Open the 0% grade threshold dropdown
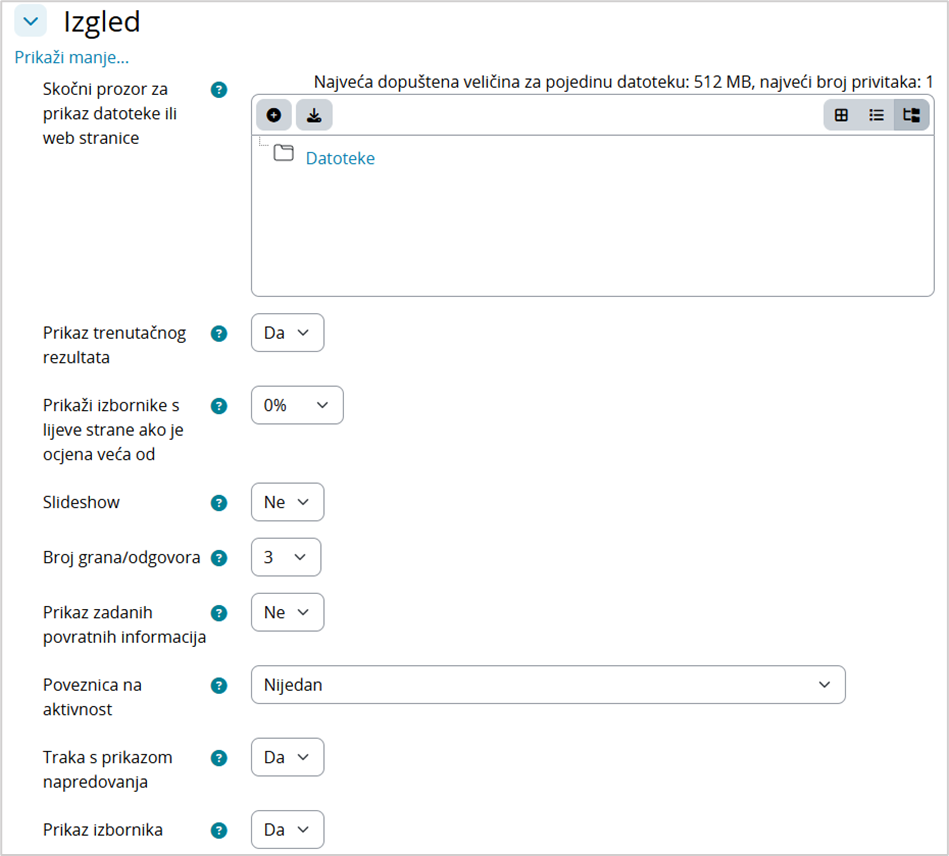Image resolution: width=949 pixels, height=856 pixels. (297, 405)
